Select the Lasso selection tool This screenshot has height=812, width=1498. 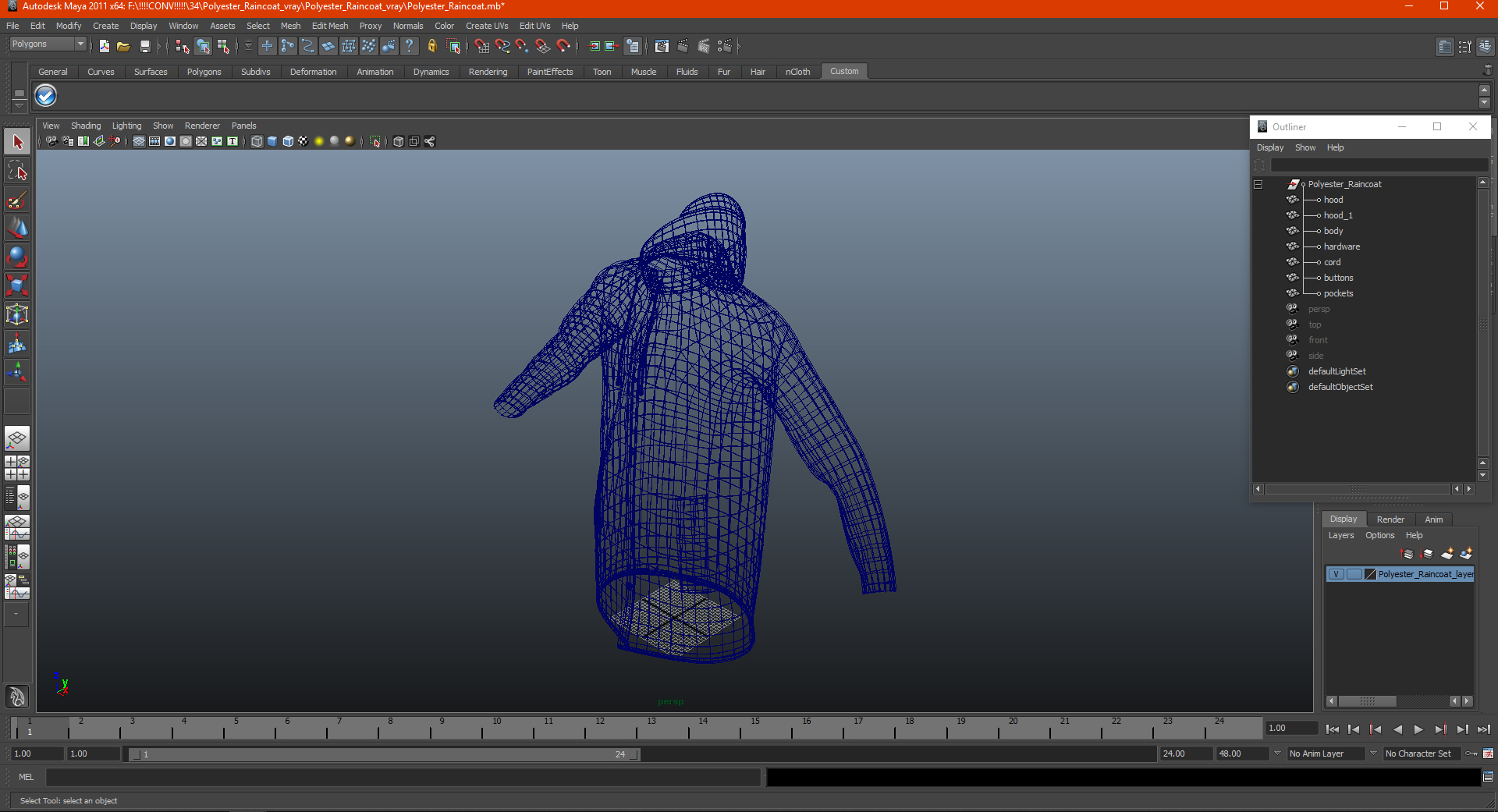(17, 171)
